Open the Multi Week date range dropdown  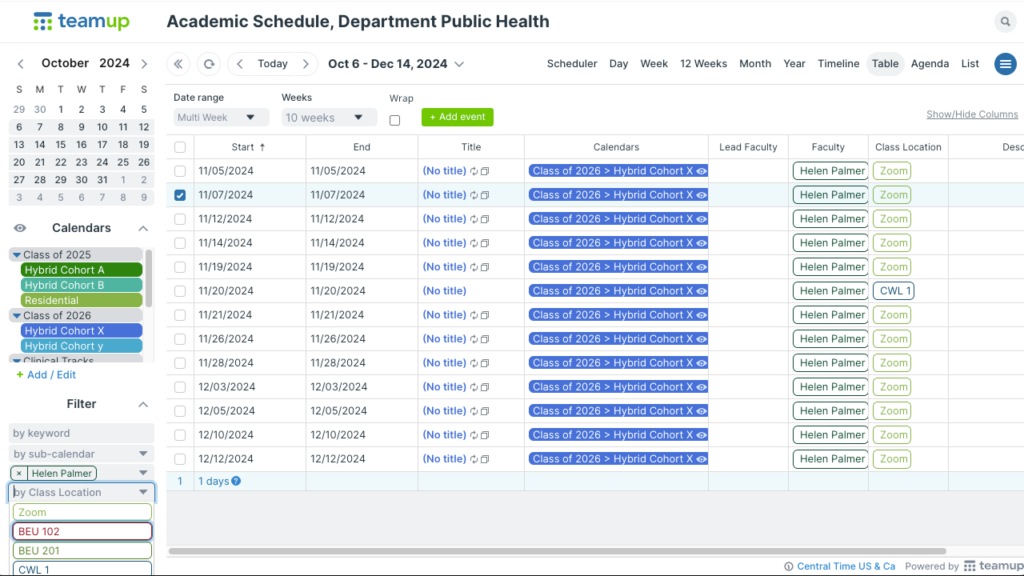pos(221,118)
